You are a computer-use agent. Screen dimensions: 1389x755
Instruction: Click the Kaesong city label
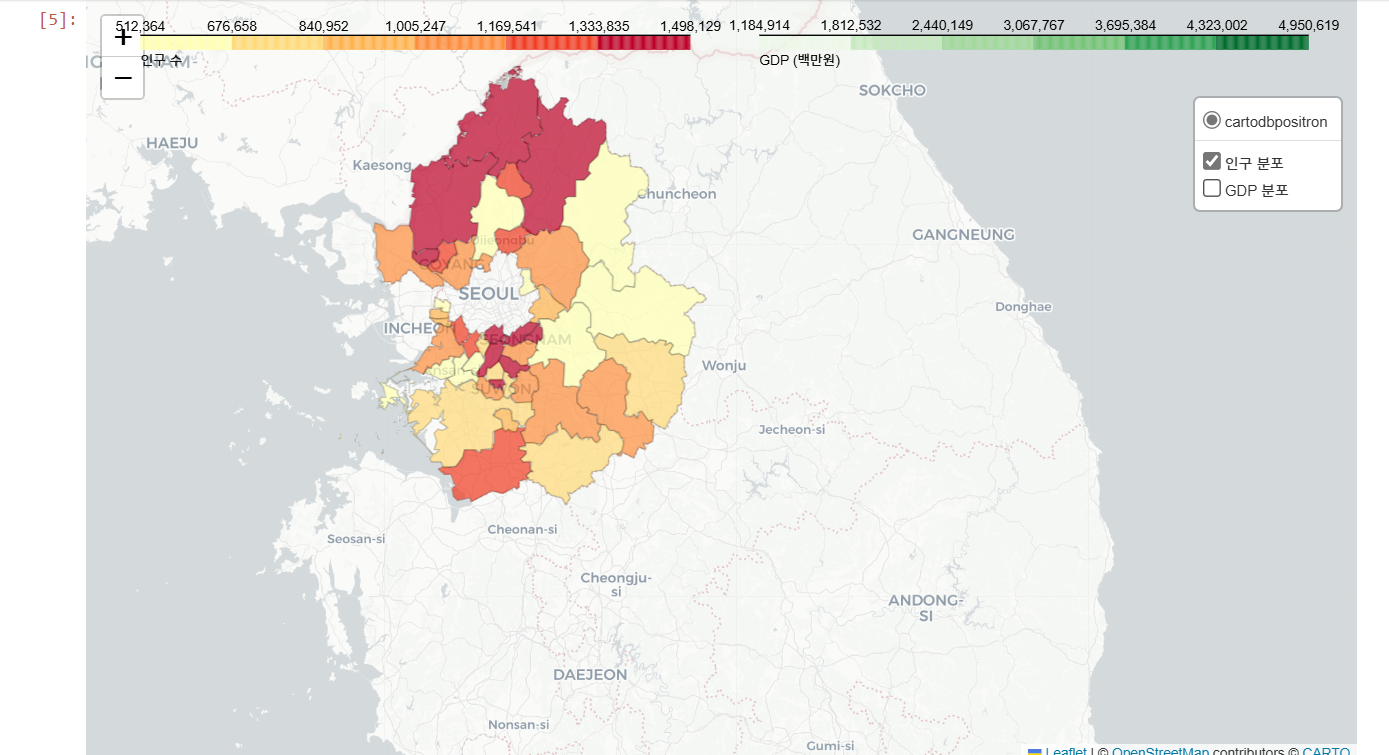click(x=382, y=165)
